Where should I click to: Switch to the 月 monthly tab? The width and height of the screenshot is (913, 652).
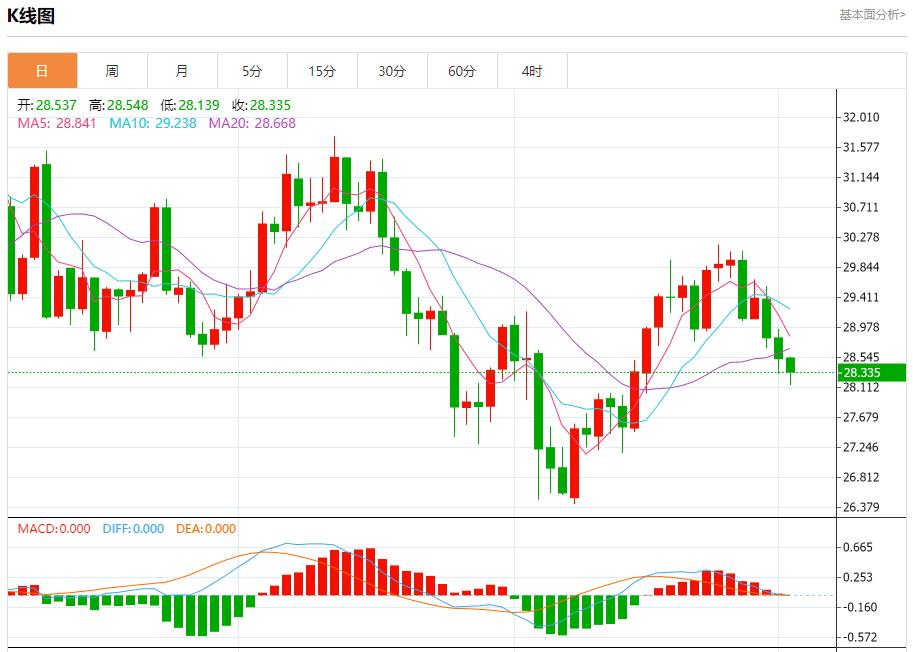point(182,71)
